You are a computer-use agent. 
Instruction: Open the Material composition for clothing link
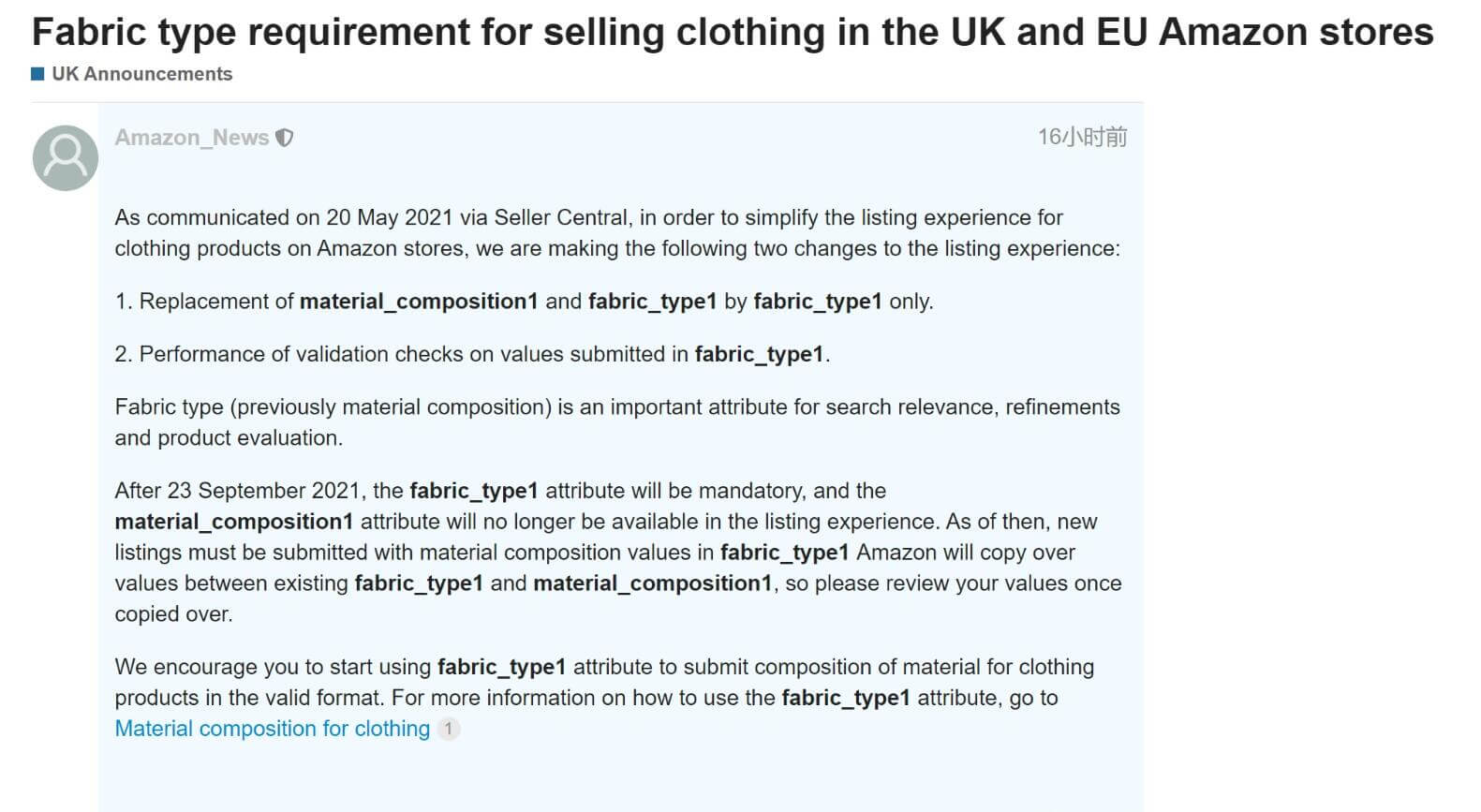(273, 729)
